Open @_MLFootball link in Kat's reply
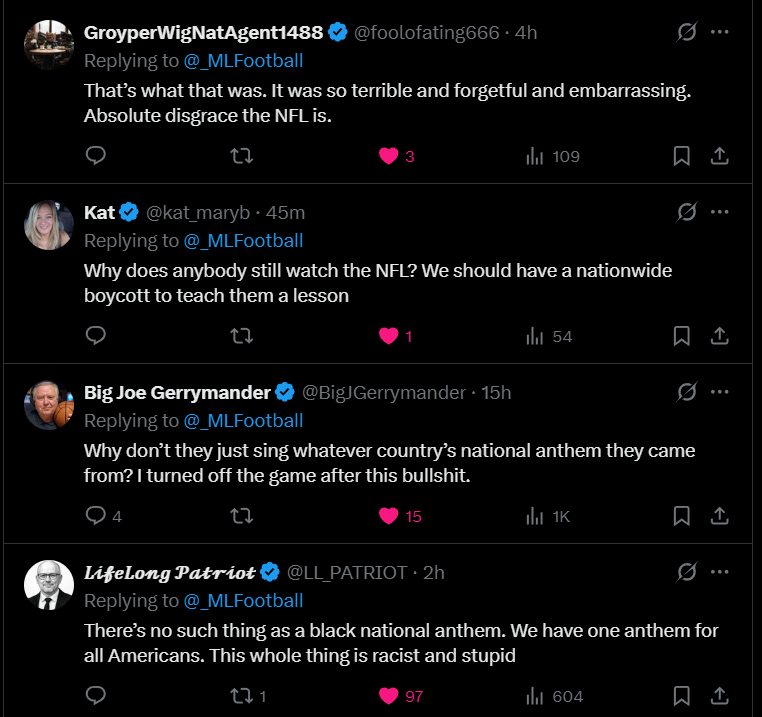 [243, 241]
